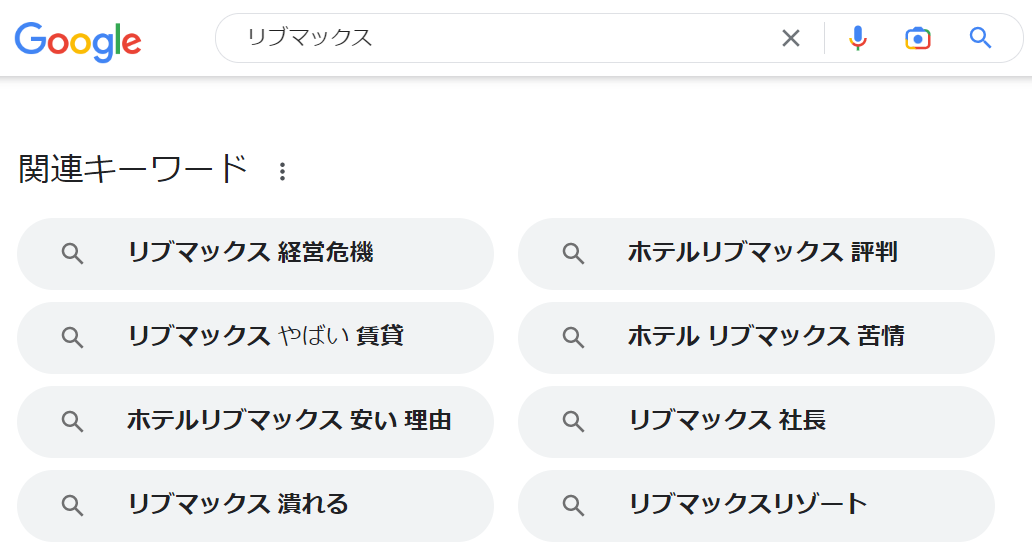Select the ホテルリブマックス 評判 suggestion
The image size is (1032, 552).
pyautogui.click(x=762, y=253)
